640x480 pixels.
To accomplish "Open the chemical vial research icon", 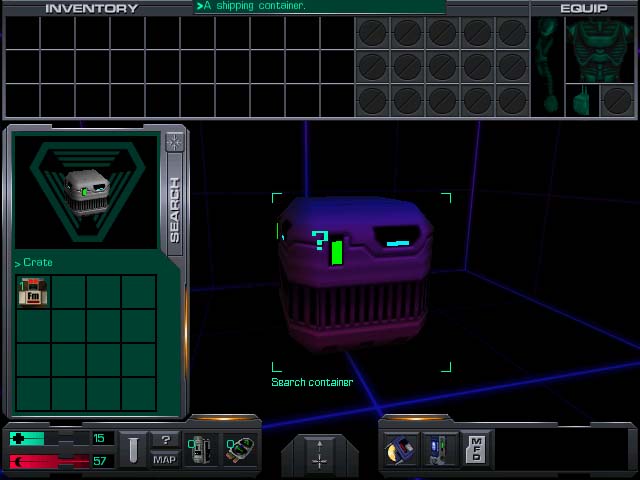I will (133, 449).
